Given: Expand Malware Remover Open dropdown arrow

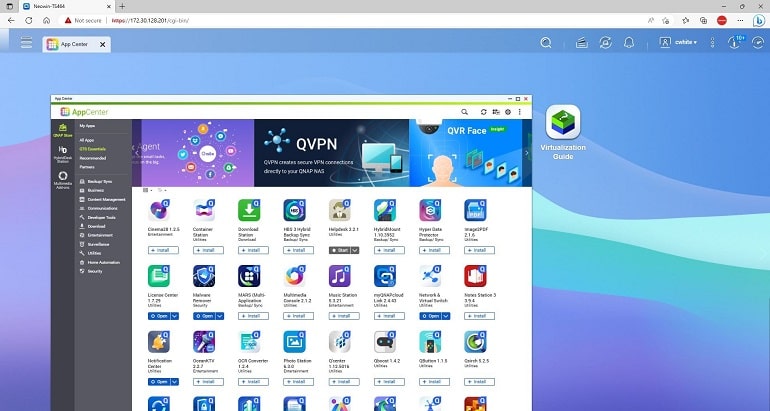Looking at the screenshot, I should (x=220, y=316).
